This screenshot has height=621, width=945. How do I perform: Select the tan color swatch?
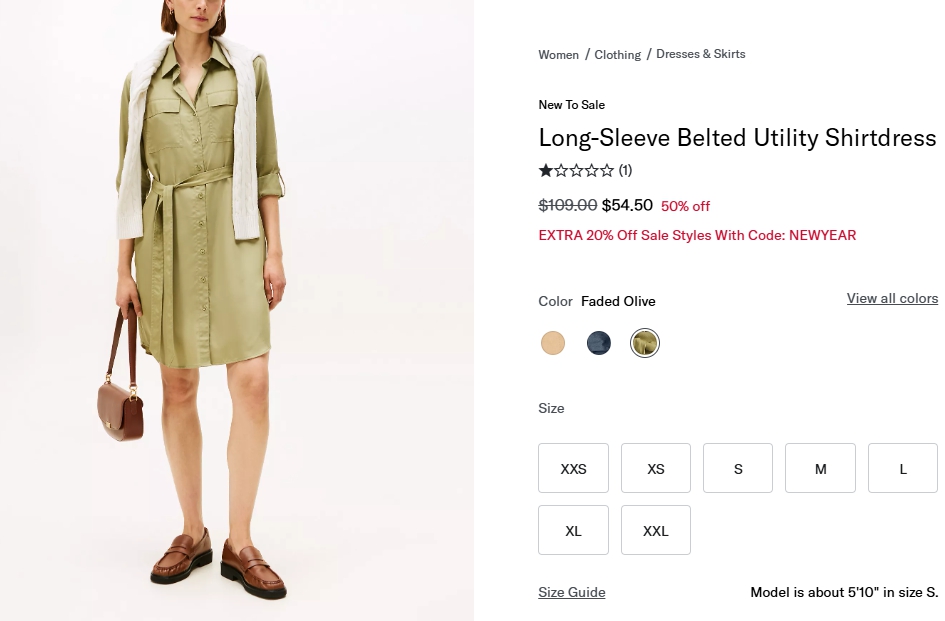pyautogui.click(x=553, y=344)
